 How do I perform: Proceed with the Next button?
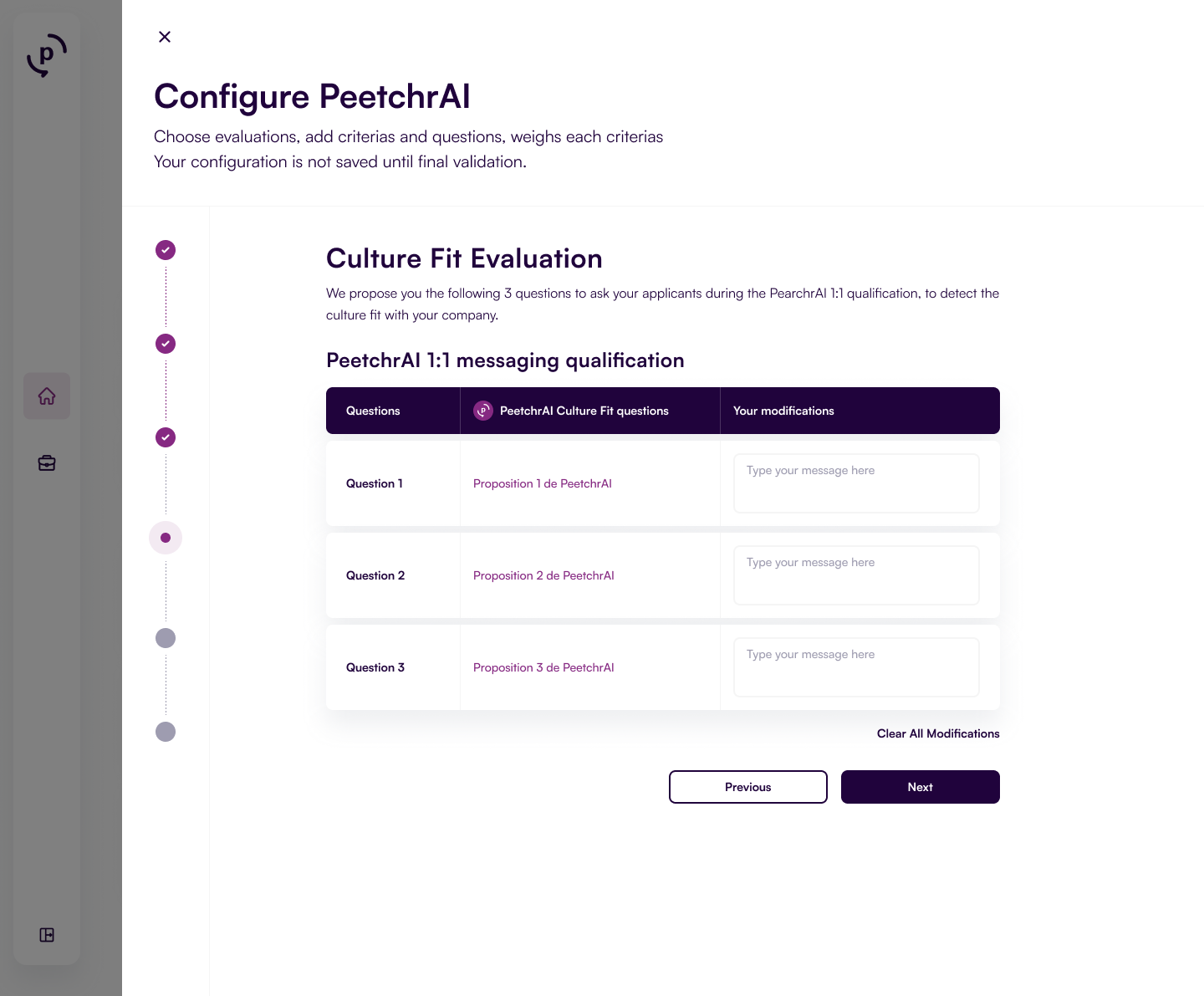[x=920, y=787]
